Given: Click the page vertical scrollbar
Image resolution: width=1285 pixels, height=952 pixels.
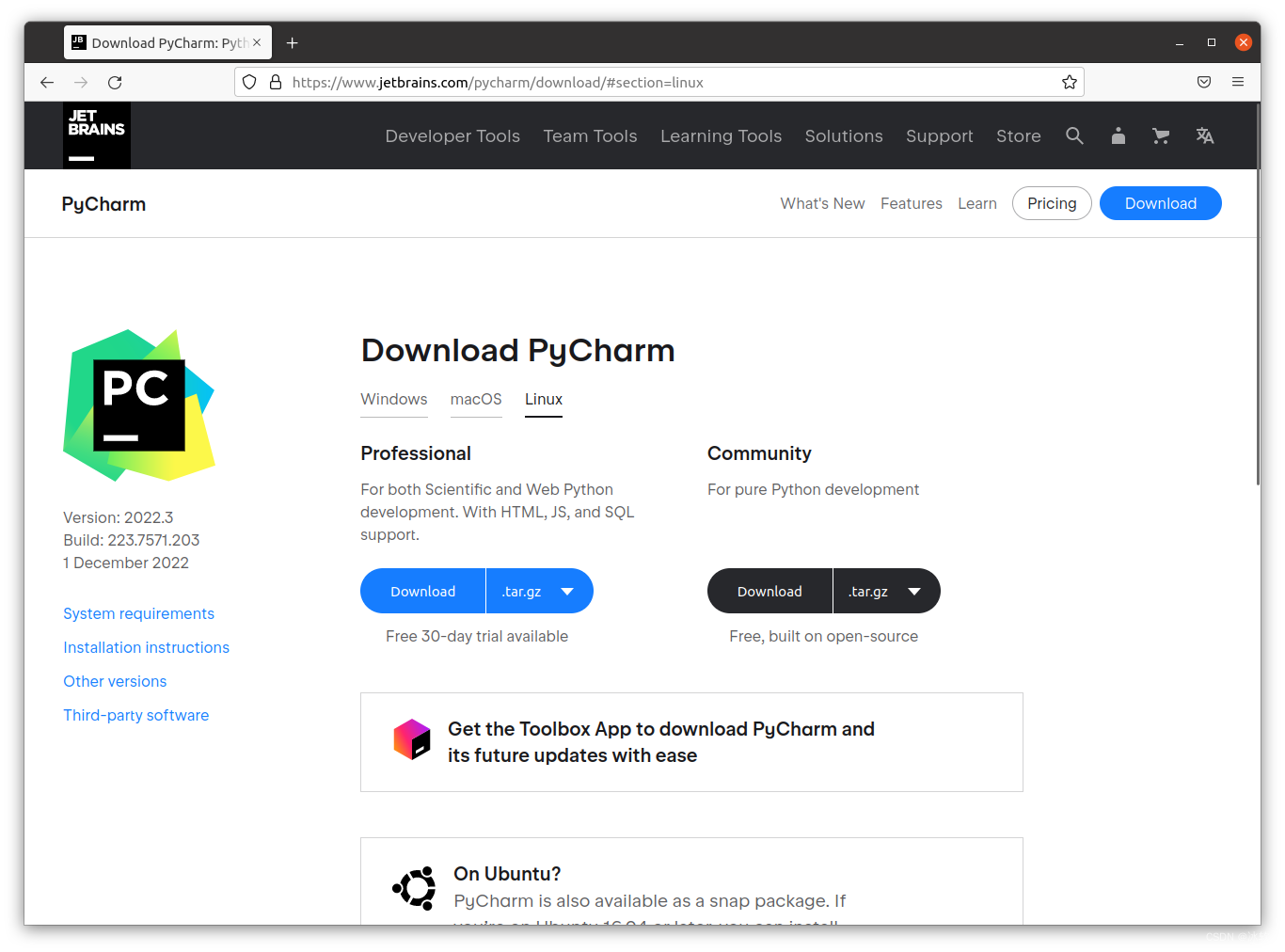Looking at the screenshot, I should pyautogui.click(x=1258, y=294).
